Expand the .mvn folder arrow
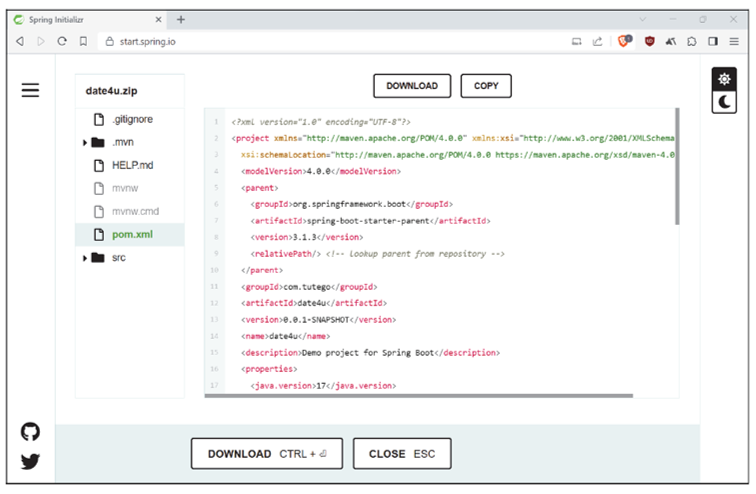The width and height of the screenshot is (756, 494). click(x=84, y=143)
